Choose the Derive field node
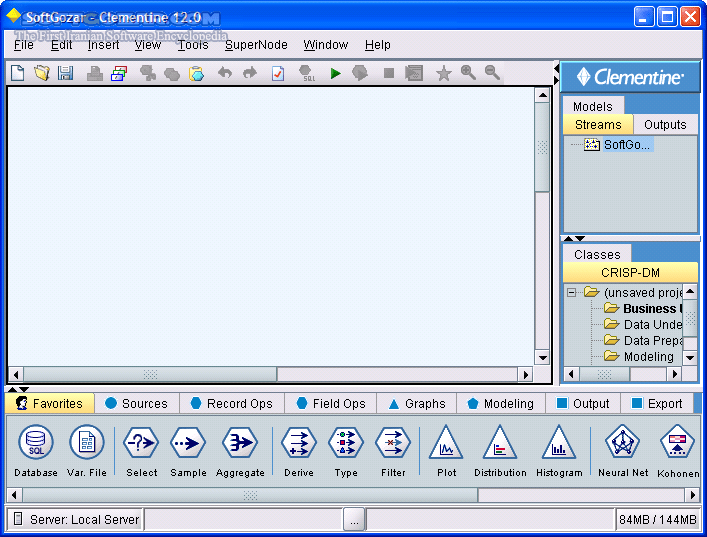 [298, 450]
